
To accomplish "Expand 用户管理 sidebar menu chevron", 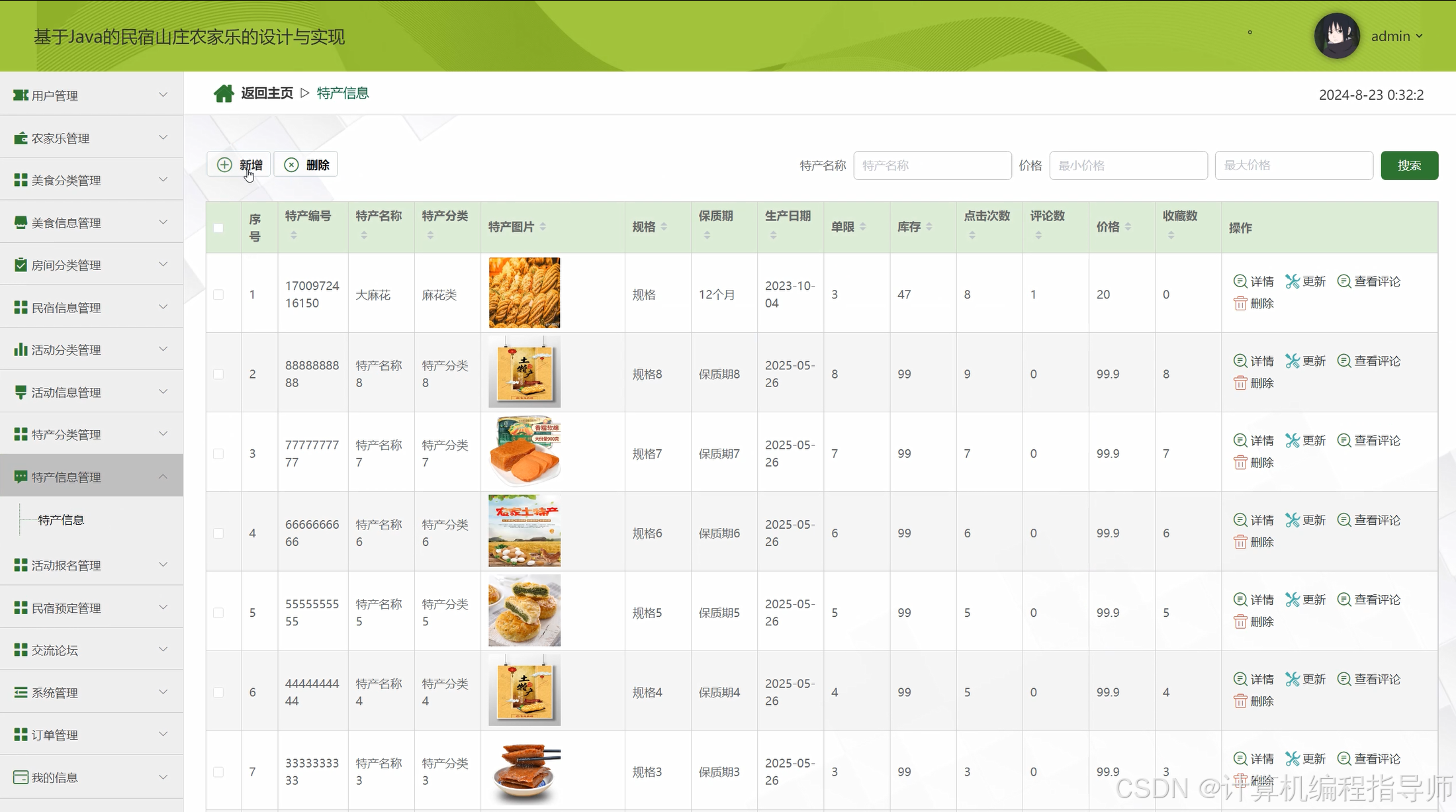I will (163, 95).
